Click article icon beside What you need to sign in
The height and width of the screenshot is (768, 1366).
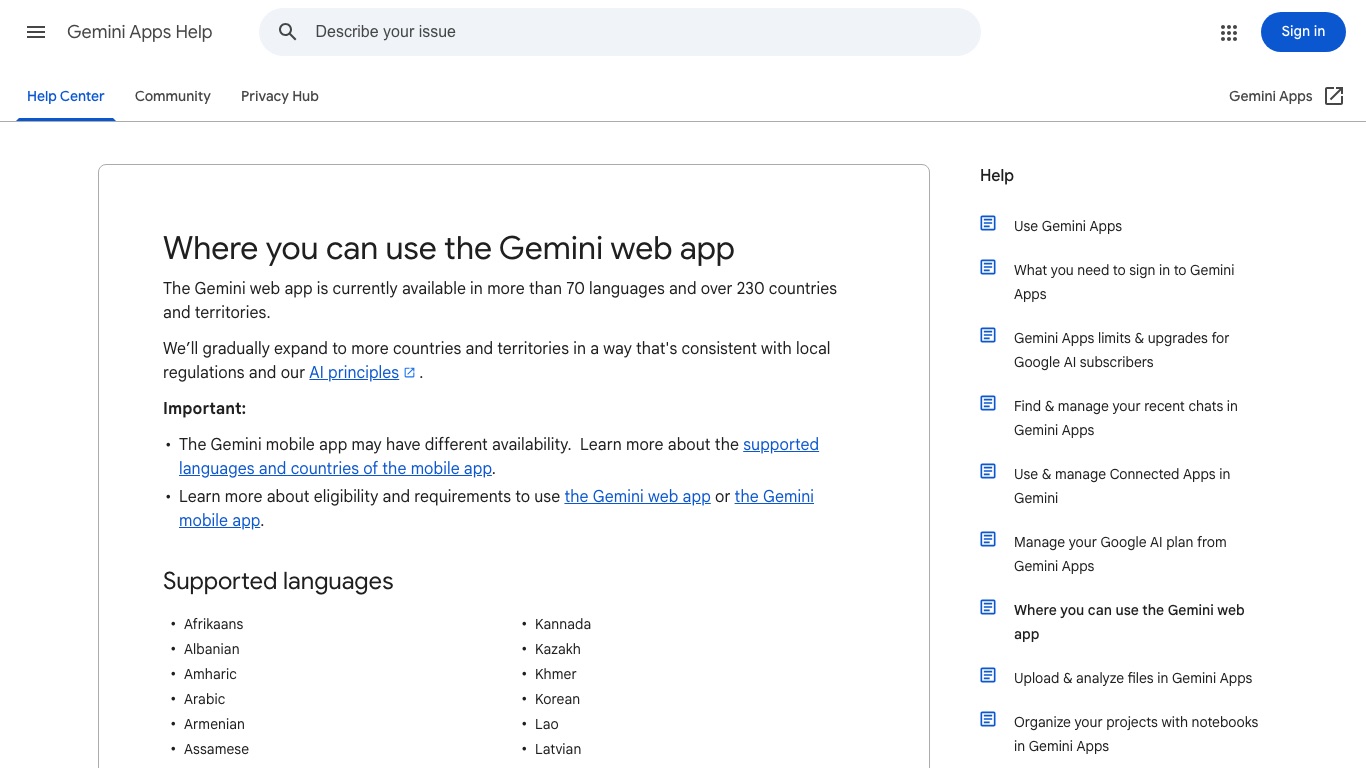(x=988, y=268)
